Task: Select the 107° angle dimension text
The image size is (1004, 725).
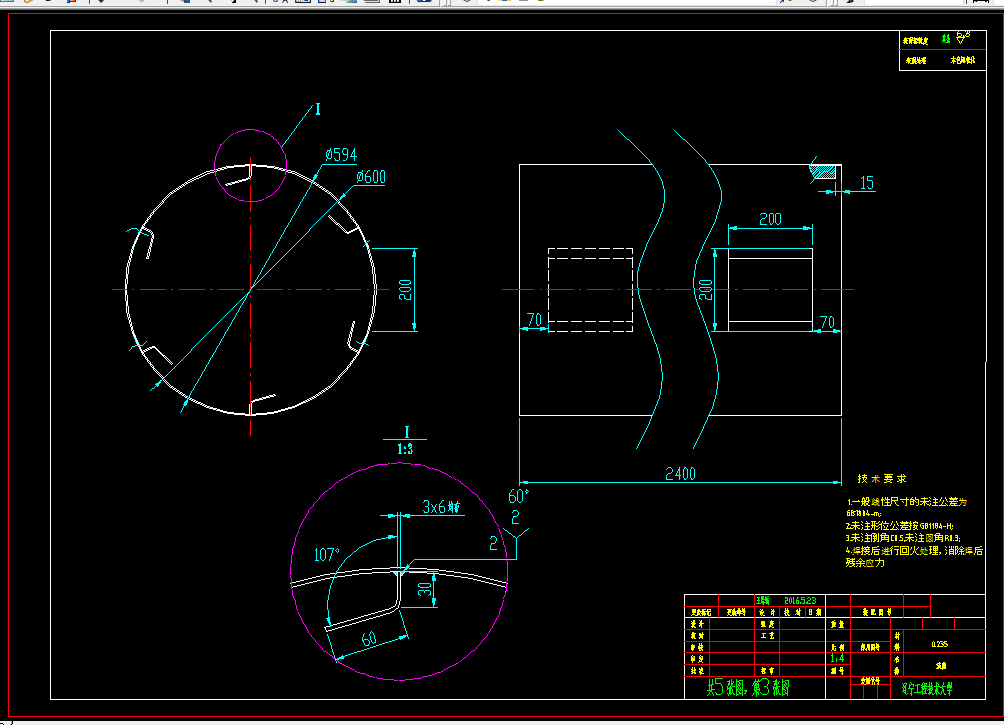Action: point(327,555)
